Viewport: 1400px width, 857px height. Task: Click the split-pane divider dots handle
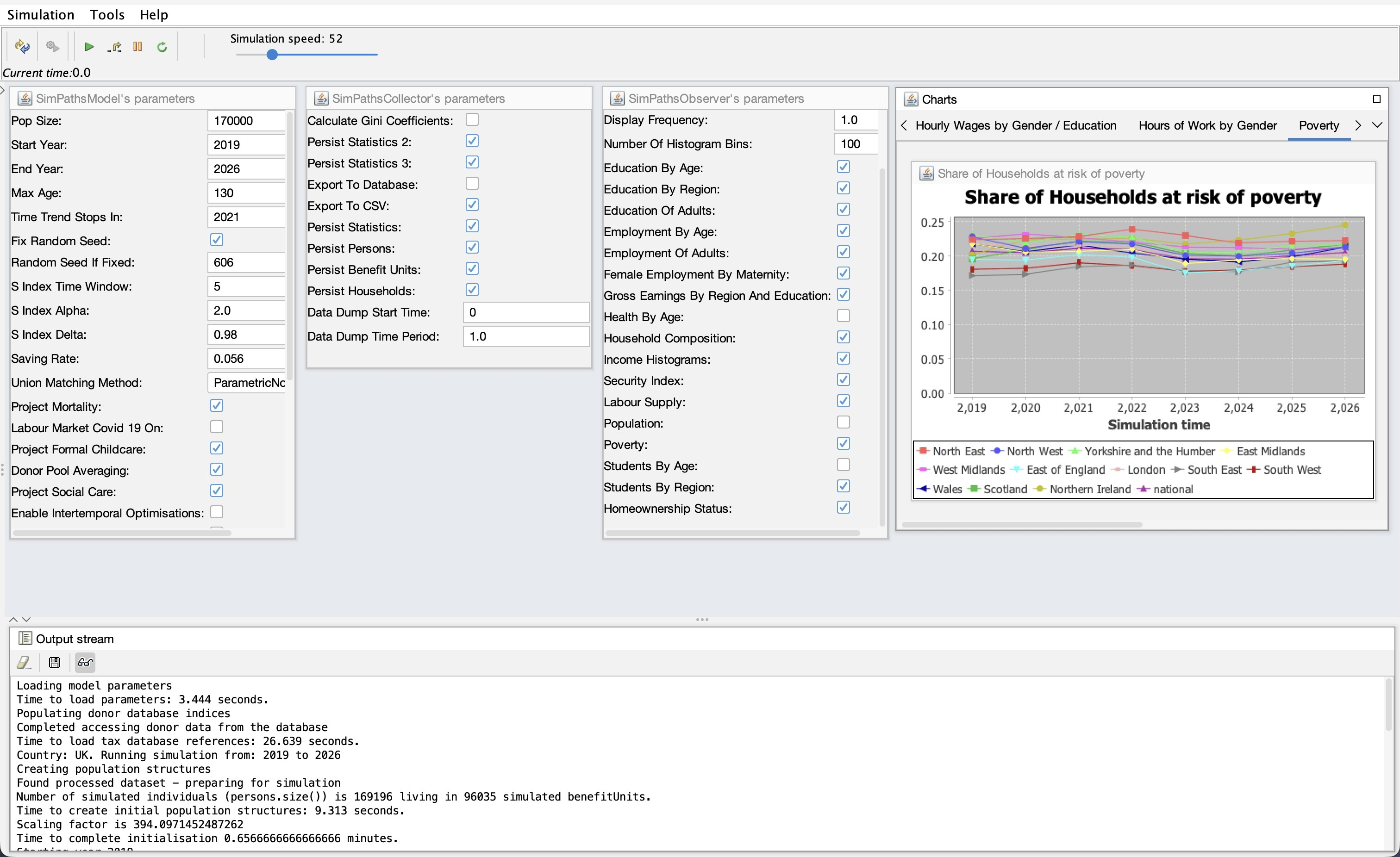tap(702, 620)
